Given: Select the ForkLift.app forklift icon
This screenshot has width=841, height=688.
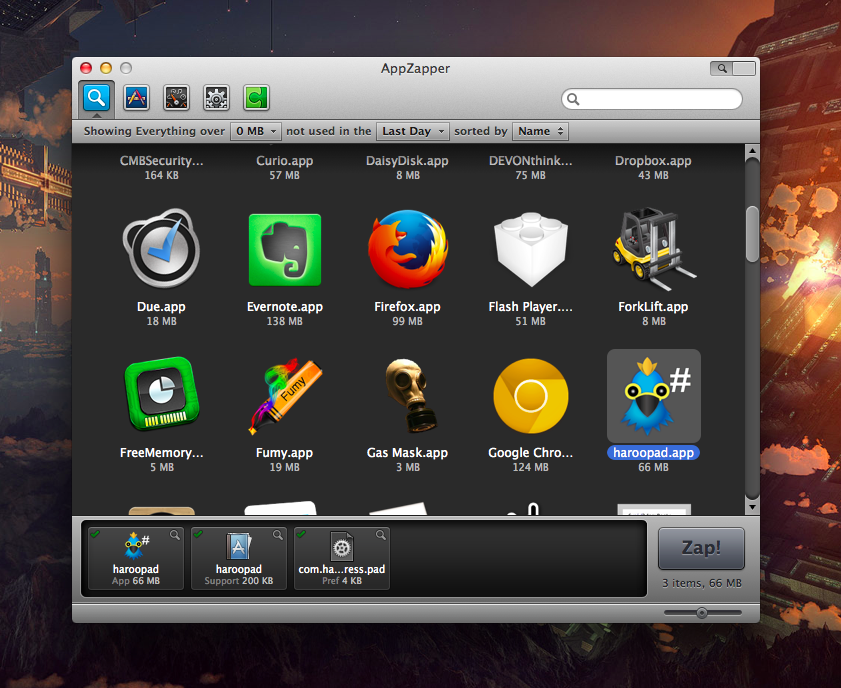Looking at the screenshot, I should point(653,249).
